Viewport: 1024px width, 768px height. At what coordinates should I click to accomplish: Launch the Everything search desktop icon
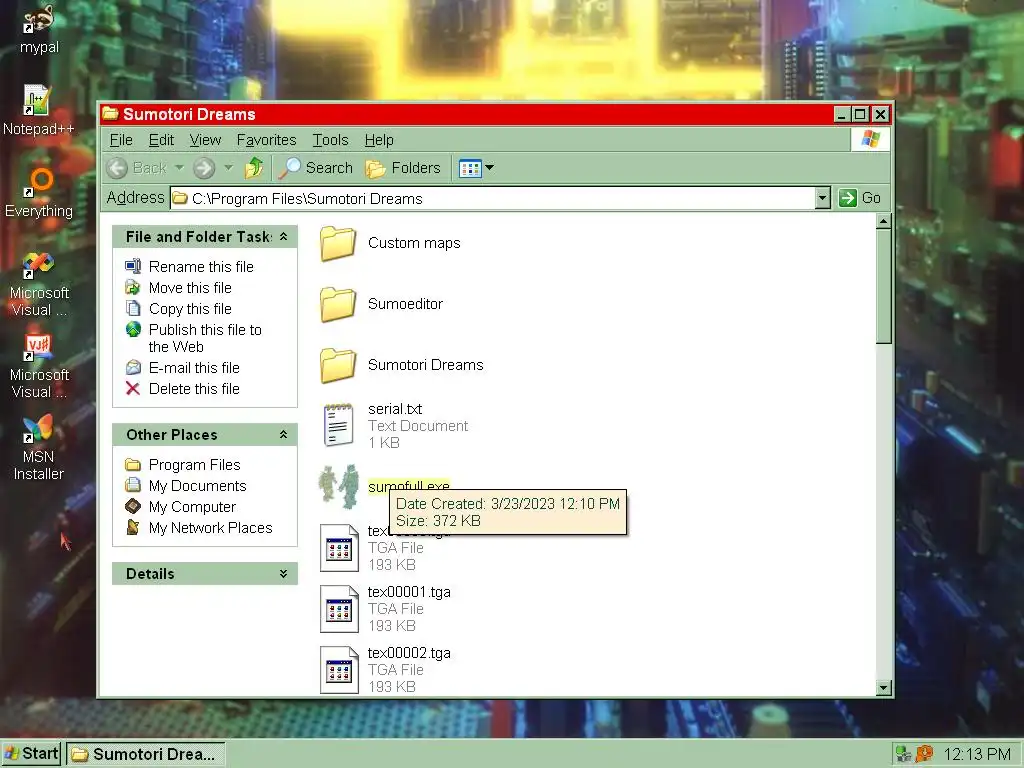click(39, 192)
